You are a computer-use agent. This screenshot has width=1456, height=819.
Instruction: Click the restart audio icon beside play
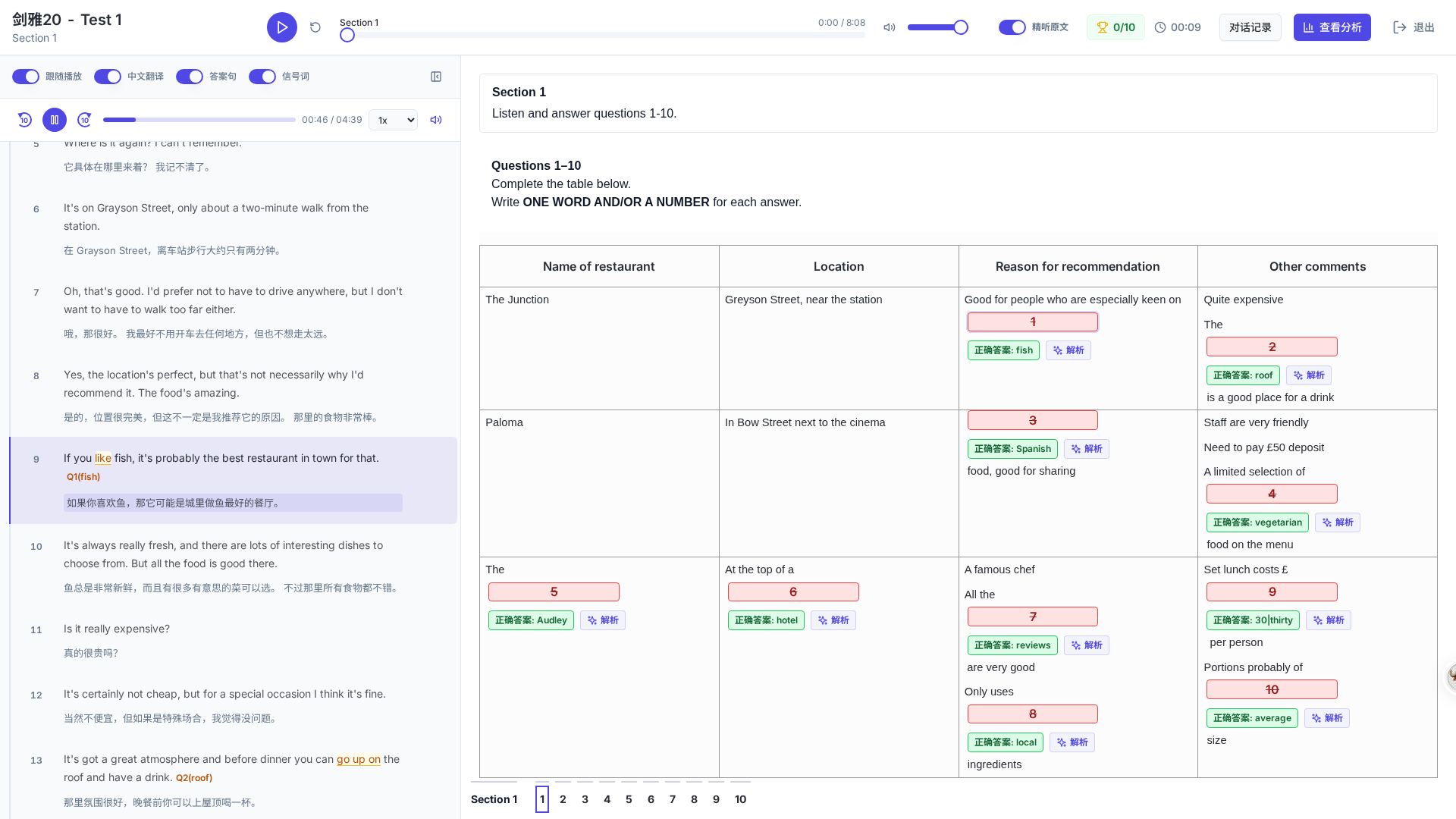[315, 27]
